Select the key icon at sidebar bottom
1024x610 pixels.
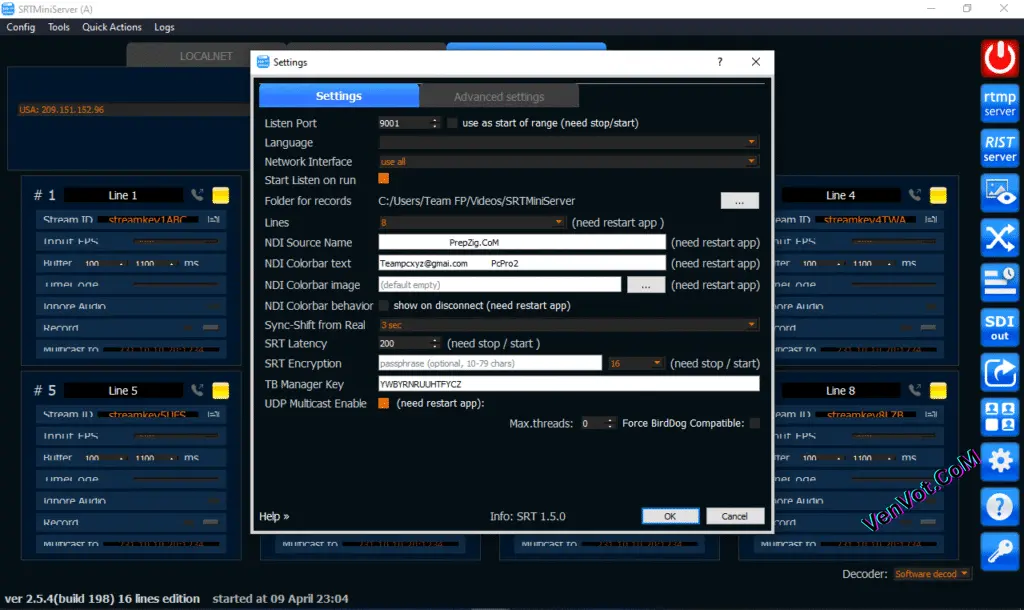[x=999, y=551]
